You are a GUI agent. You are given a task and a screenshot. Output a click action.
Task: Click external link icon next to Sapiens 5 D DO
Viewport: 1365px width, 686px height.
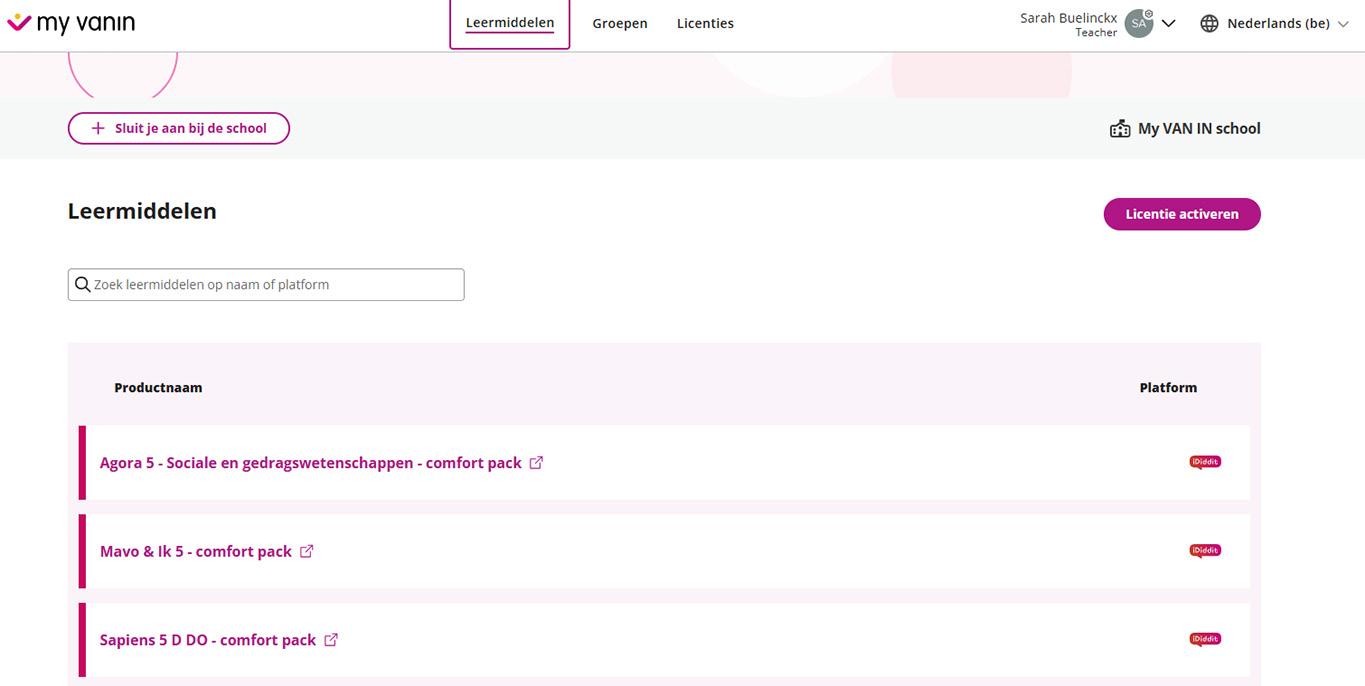pyautogui.click(x=331, y=640)
